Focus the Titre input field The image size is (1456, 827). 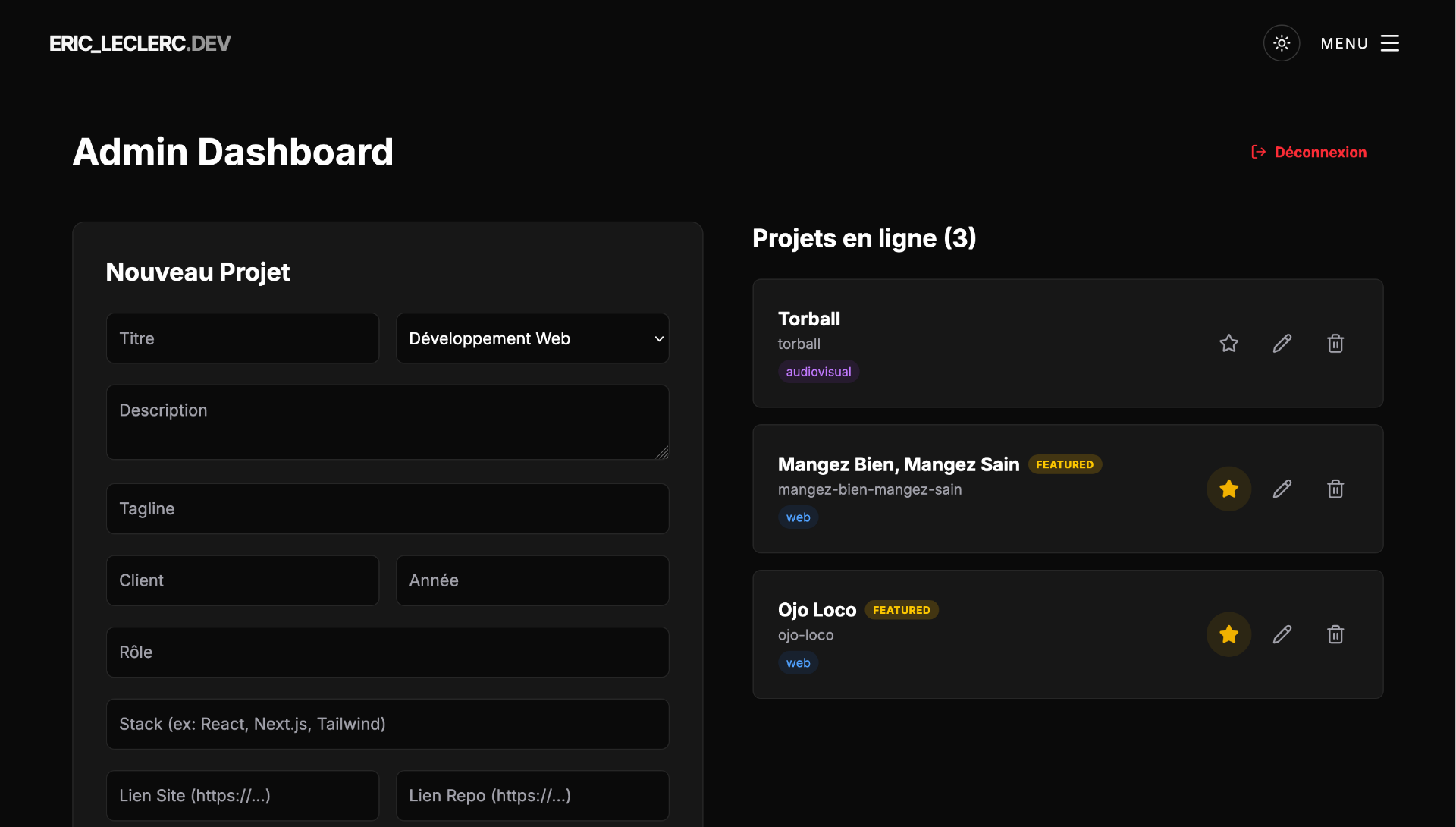click(243, 338)
